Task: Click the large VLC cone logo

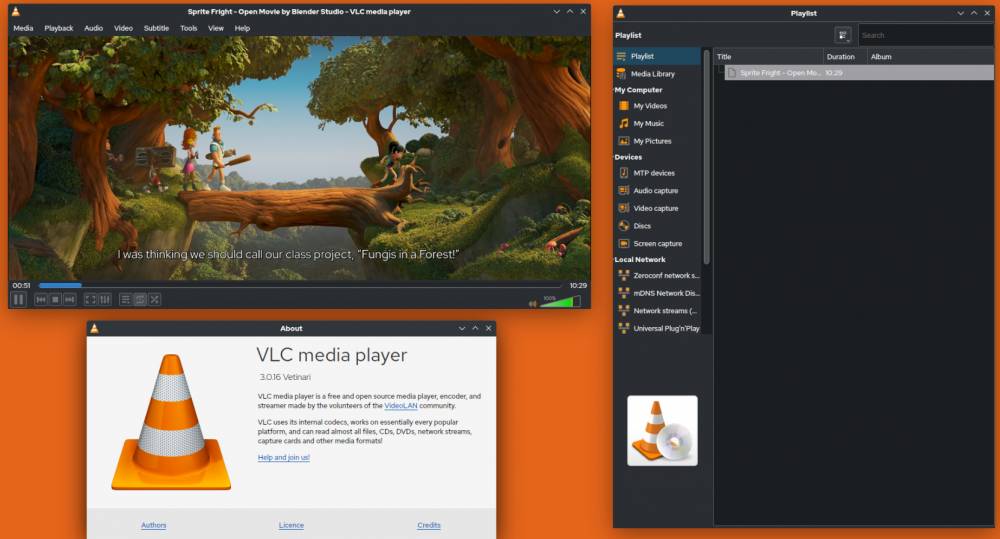Action: (x=171, y=422)
